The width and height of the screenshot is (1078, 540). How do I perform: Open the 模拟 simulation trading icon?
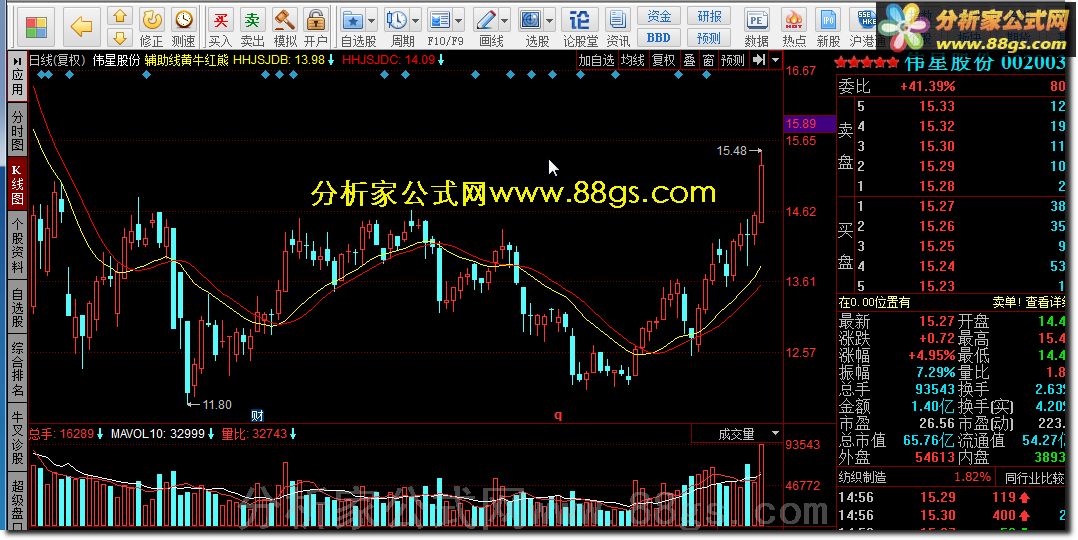[285, 28]
